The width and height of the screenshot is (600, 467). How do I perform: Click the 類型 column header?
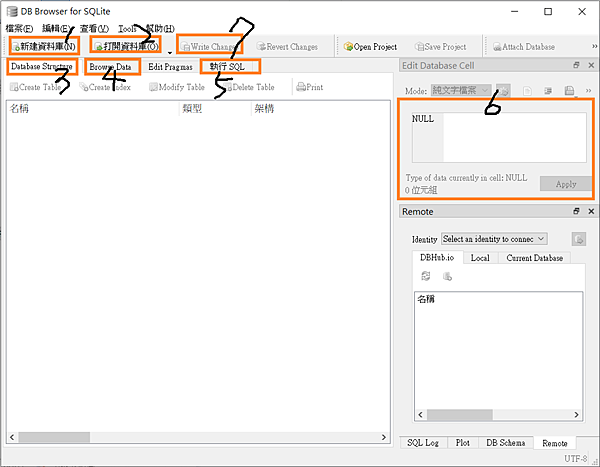[x=215, y=109]
